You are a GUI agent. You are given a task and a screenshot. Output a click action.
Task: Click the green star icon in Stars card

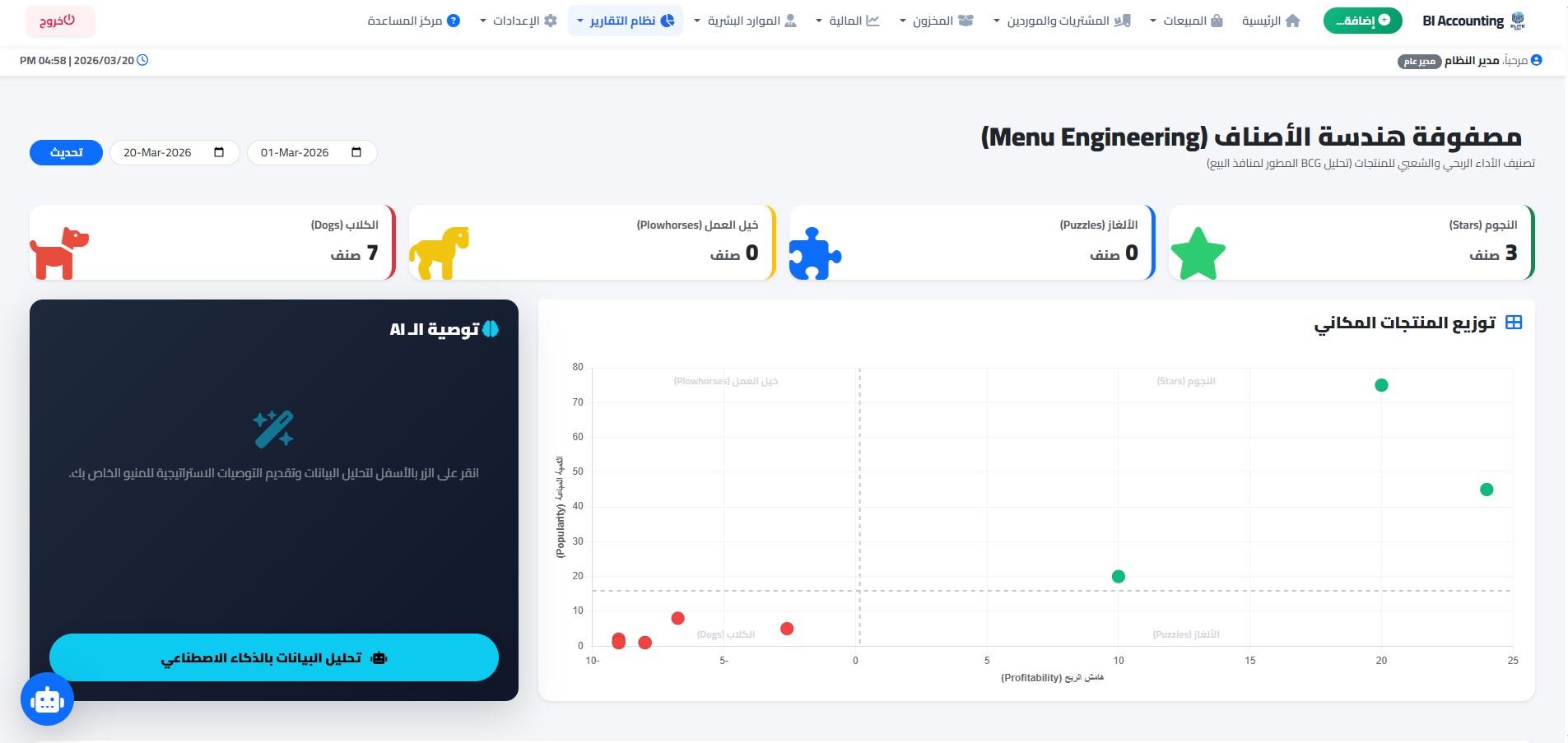pyautogui.click(x=1198, y=253)
